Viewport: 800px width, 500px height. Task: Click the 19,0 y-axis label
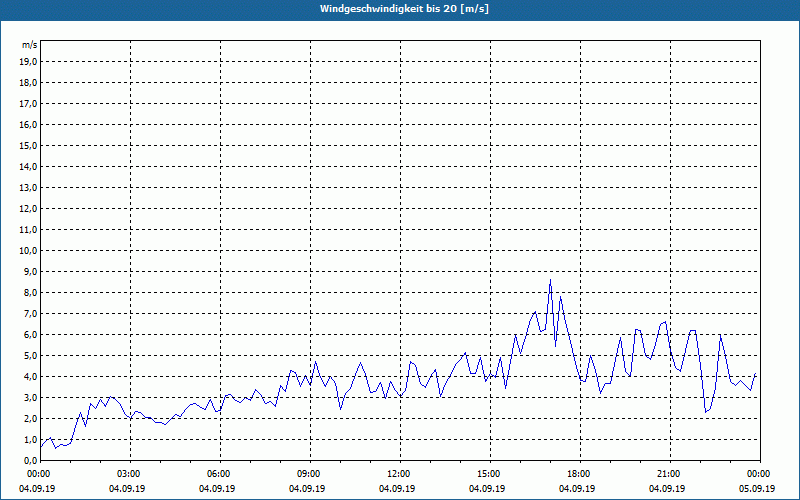click(x=28, y=62)
